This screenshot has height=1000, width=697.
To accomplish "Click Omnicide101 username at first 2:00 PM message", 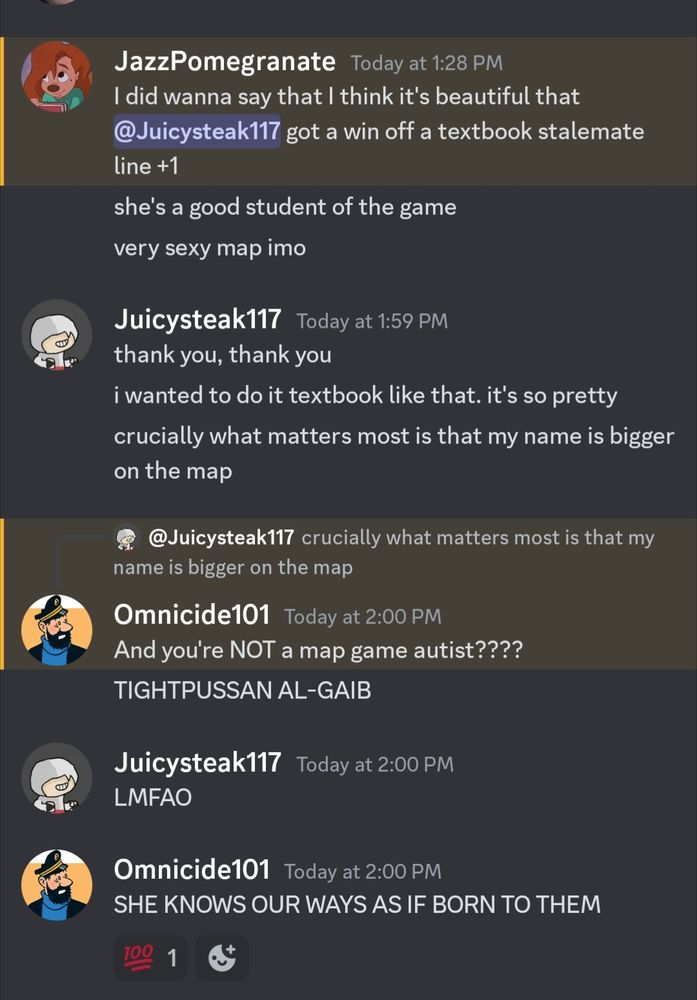I will pyautogui.click(x=191, y=615).
